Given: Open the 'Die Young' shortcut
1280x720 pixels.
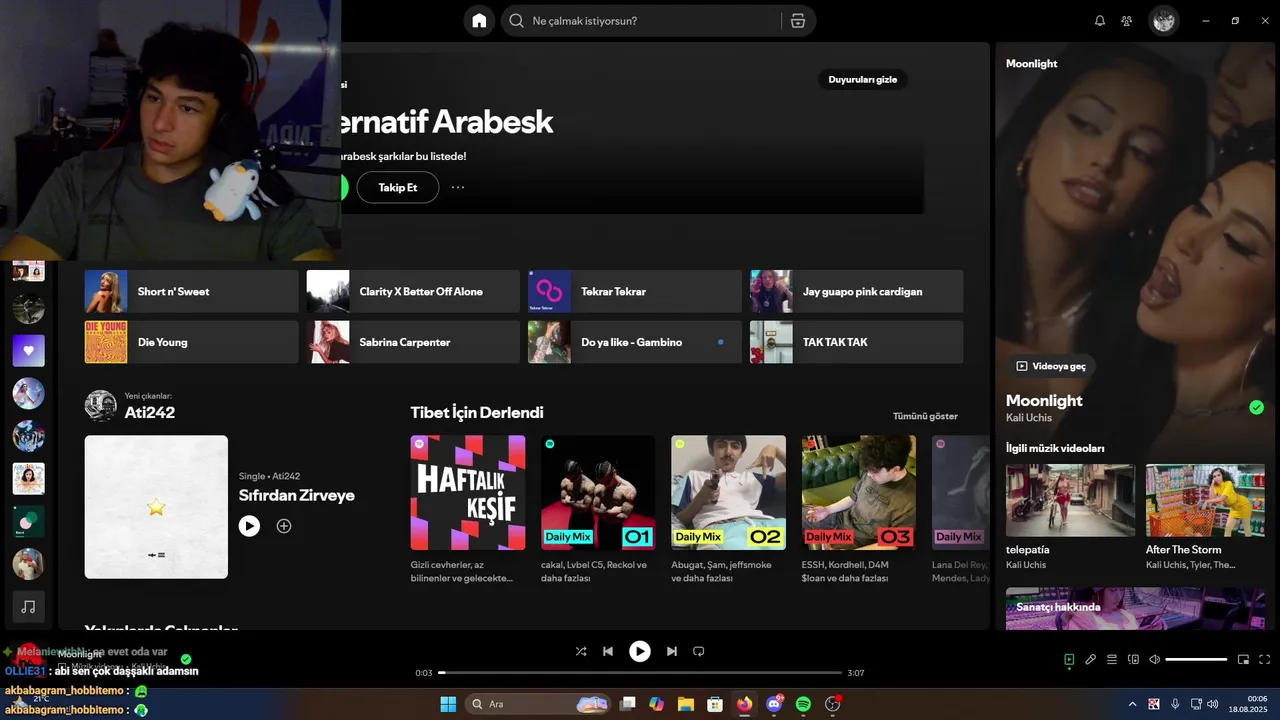Looking at the screenshot, I should click(191, 342).
